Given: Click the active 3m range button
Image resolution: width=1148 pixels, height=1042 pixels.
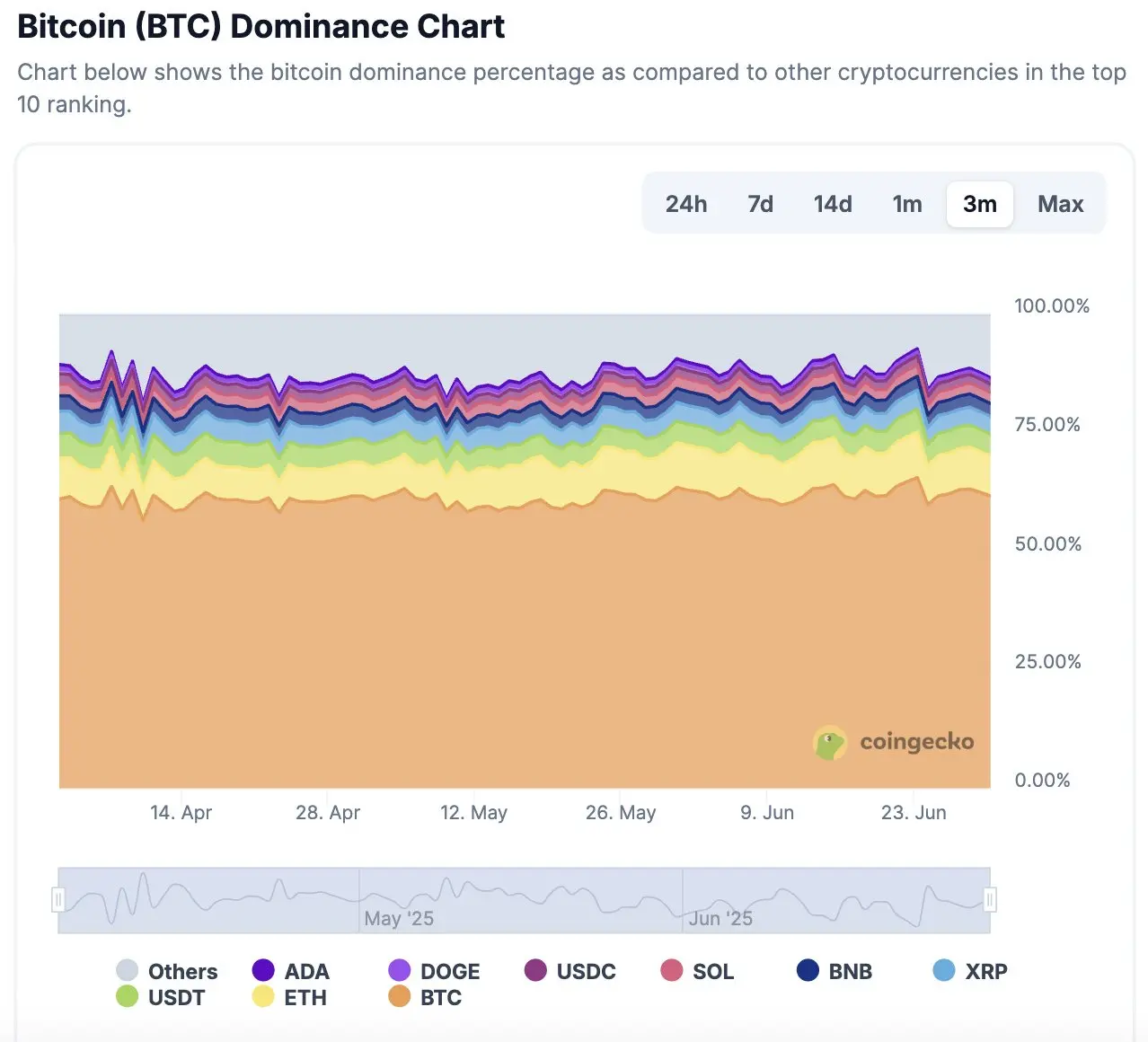Looking at the screenshot, I should pos(980,204).
